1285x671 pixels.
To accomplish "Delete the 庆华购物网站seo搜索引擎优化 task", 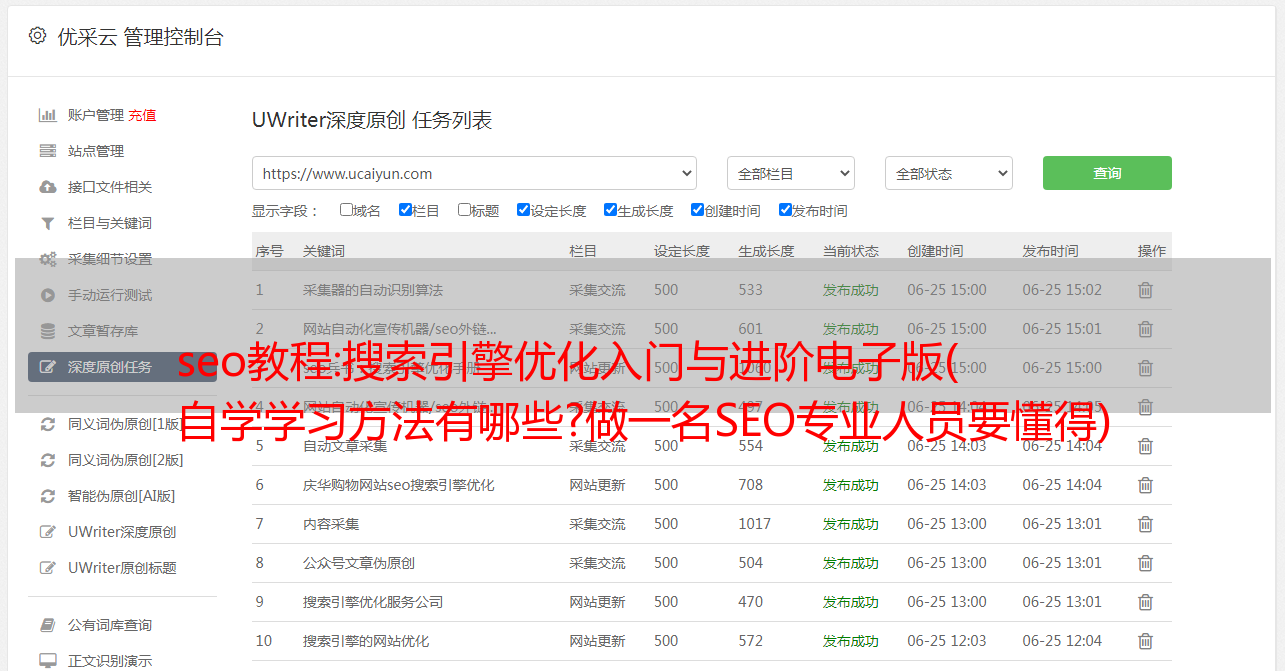I will tap(1145, 485).
